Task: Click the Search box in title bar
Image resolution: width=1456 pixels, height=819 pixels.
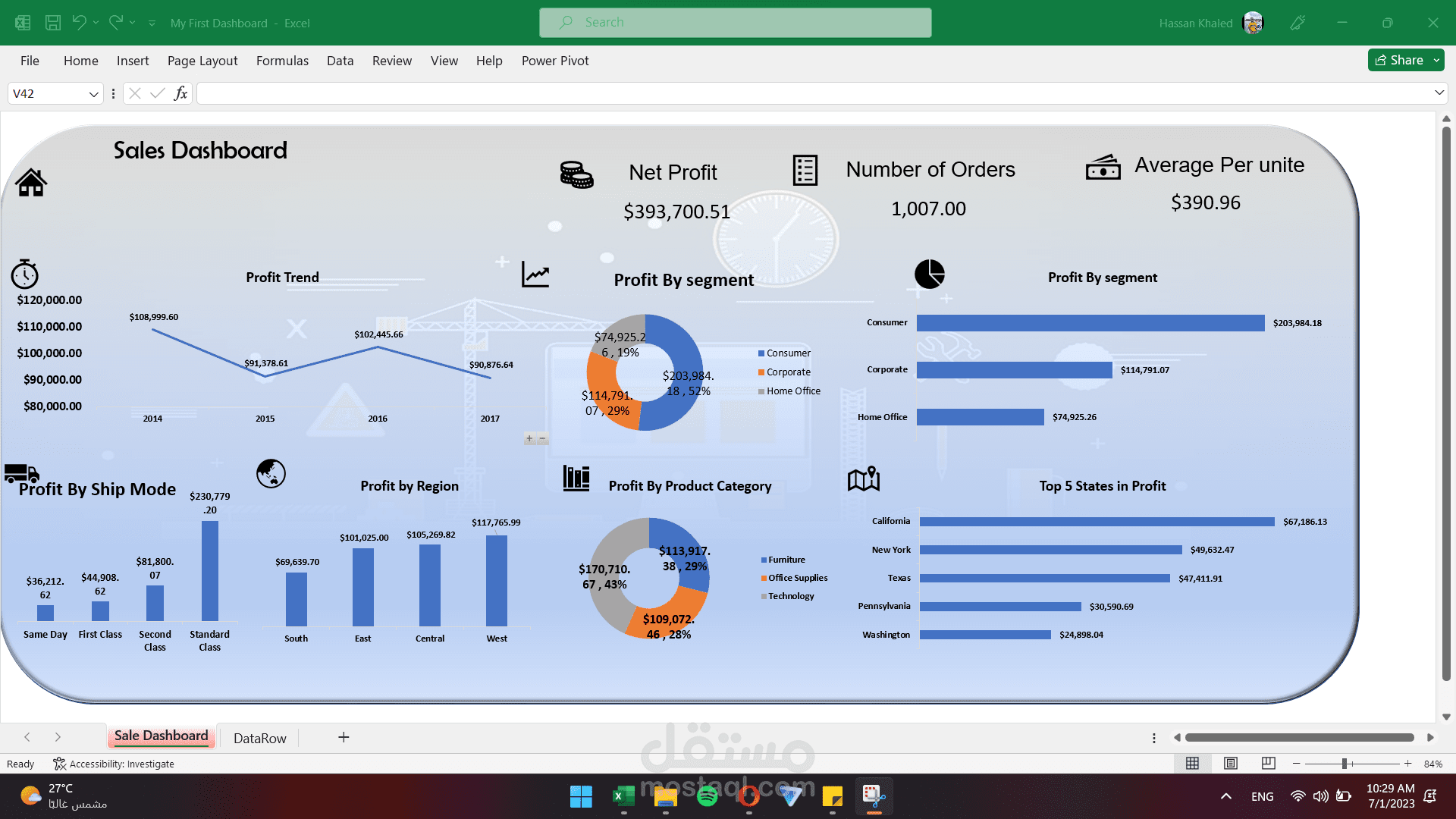Action: pyautogui.click(x=735, y=23)
